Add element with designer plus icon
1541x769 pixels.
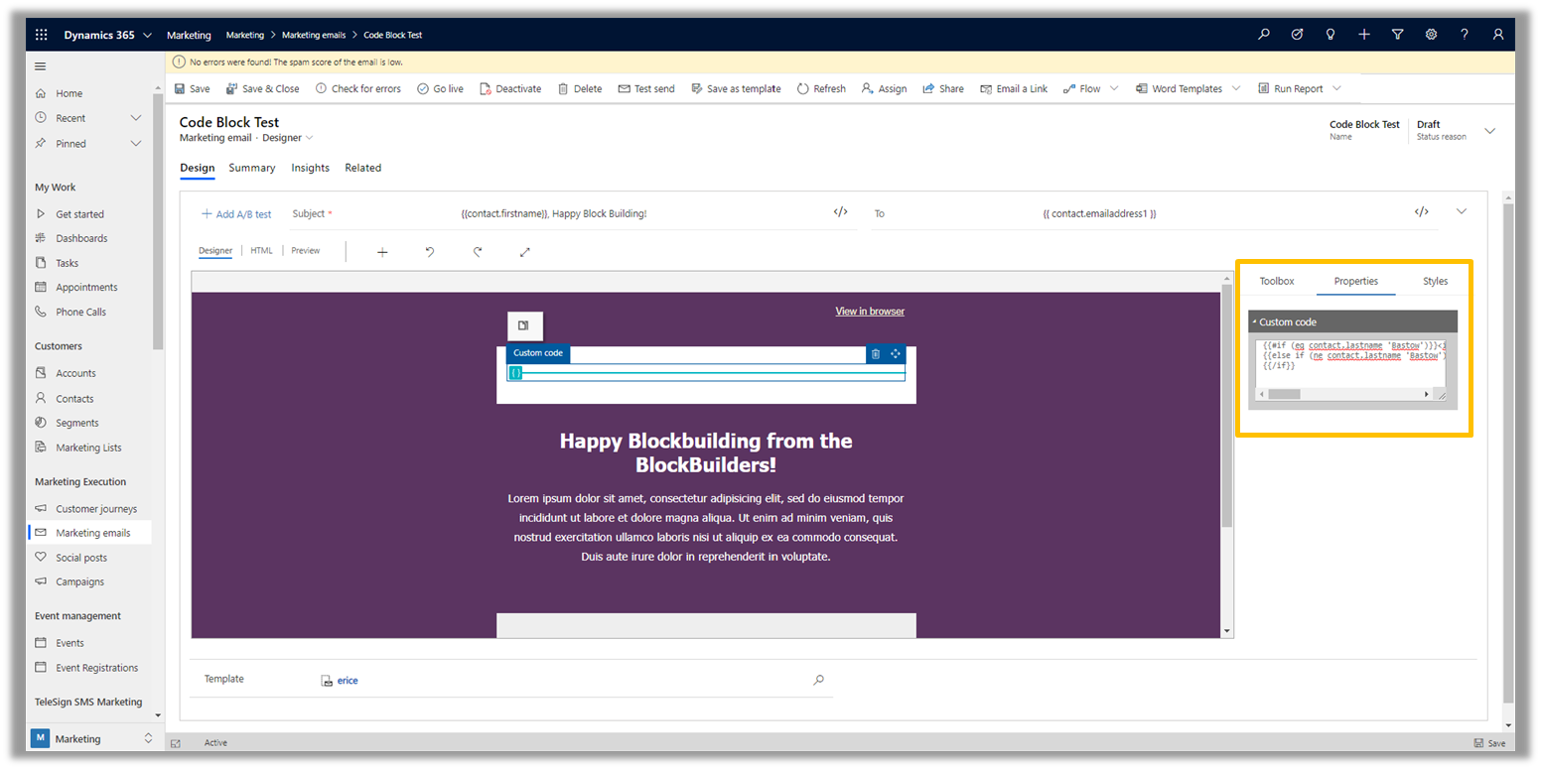pyautogui.click(x=382, y=252)
